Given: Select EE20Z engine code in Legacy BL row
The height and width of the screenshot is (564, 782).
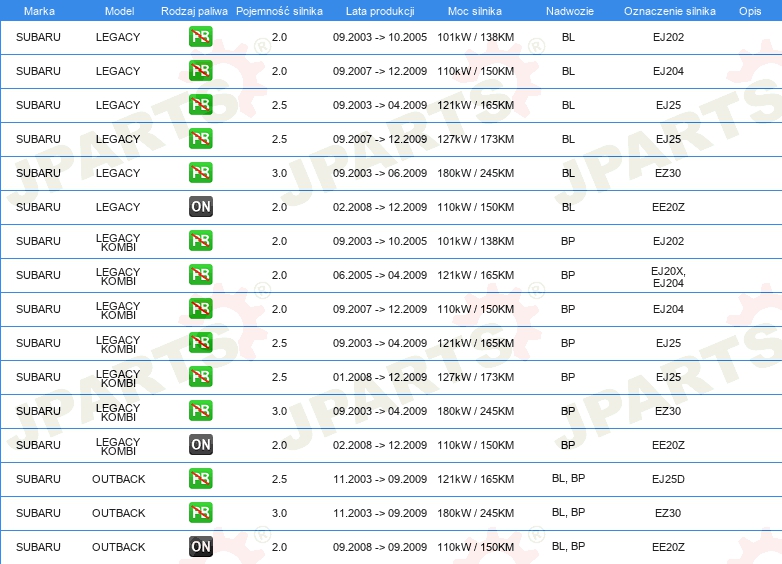Looking at the screenshot, I should click(x=668, y=207).
